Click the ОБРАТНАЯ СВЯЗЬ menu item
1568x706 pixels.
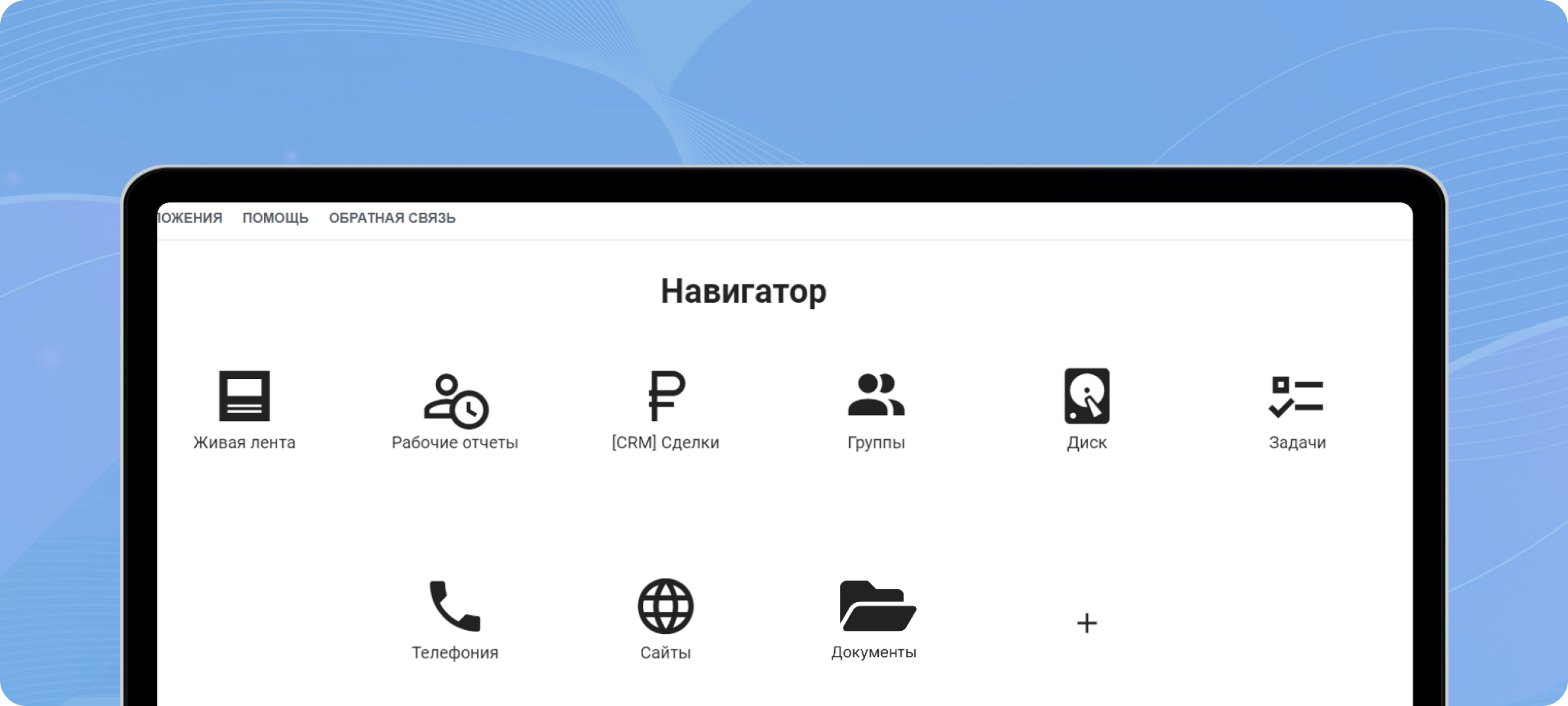point(392,218)
